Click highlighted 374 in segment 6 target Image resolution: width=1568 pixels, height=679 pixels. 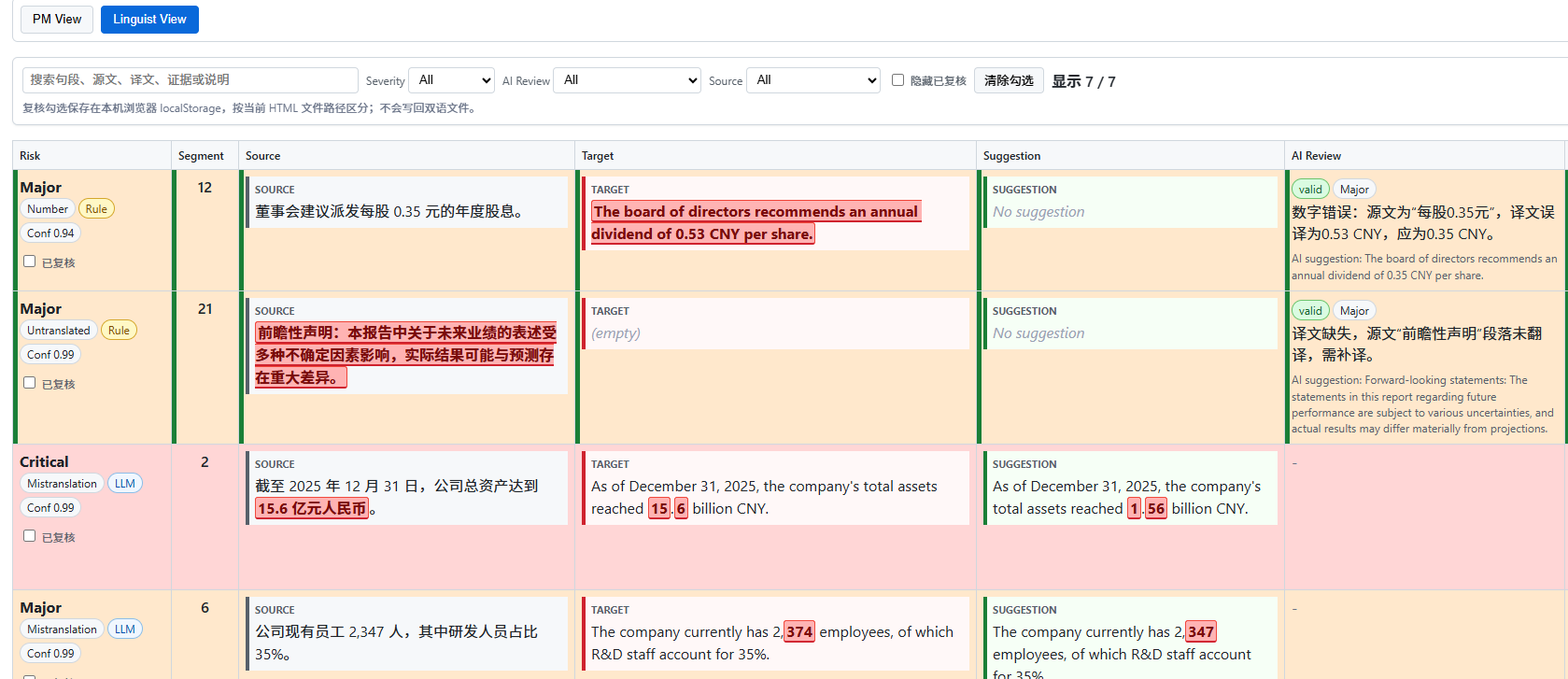click(799, 632)
